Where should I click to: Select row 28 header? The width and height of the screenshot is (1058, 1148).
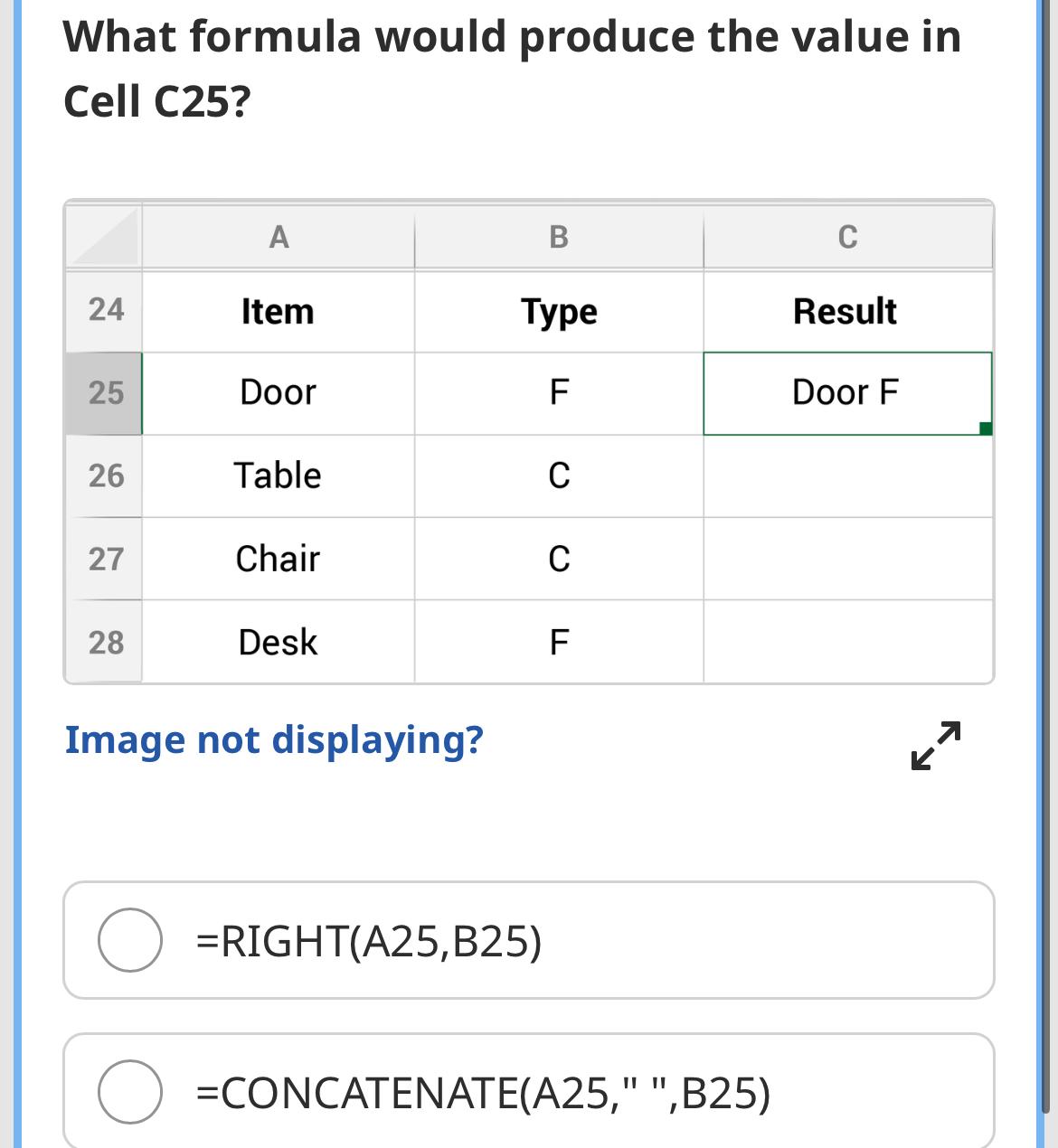coord(105,642)
